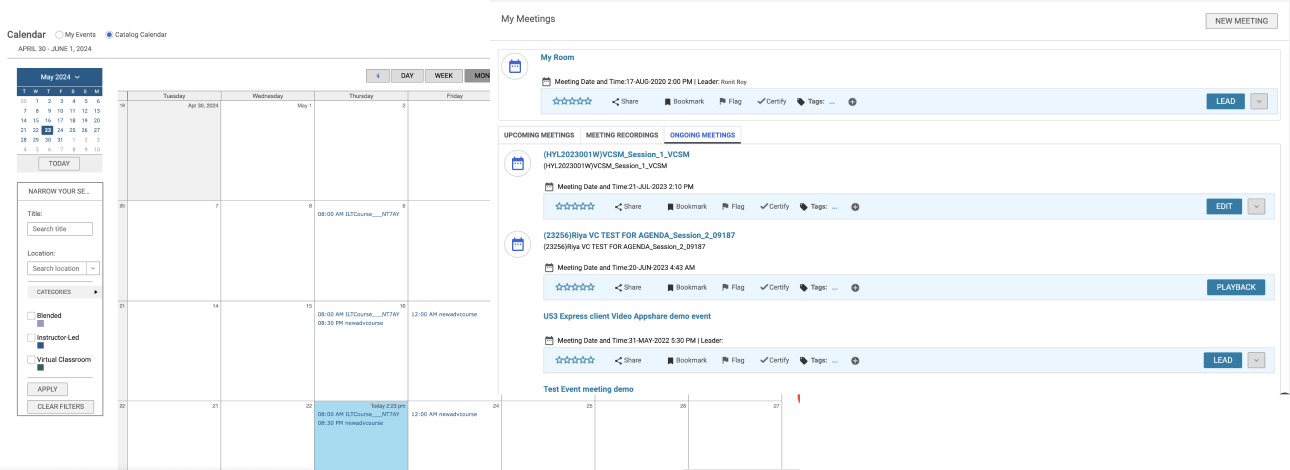Click the Today button under mini calendar
1290x470 pixels.
tap(59, 163)
